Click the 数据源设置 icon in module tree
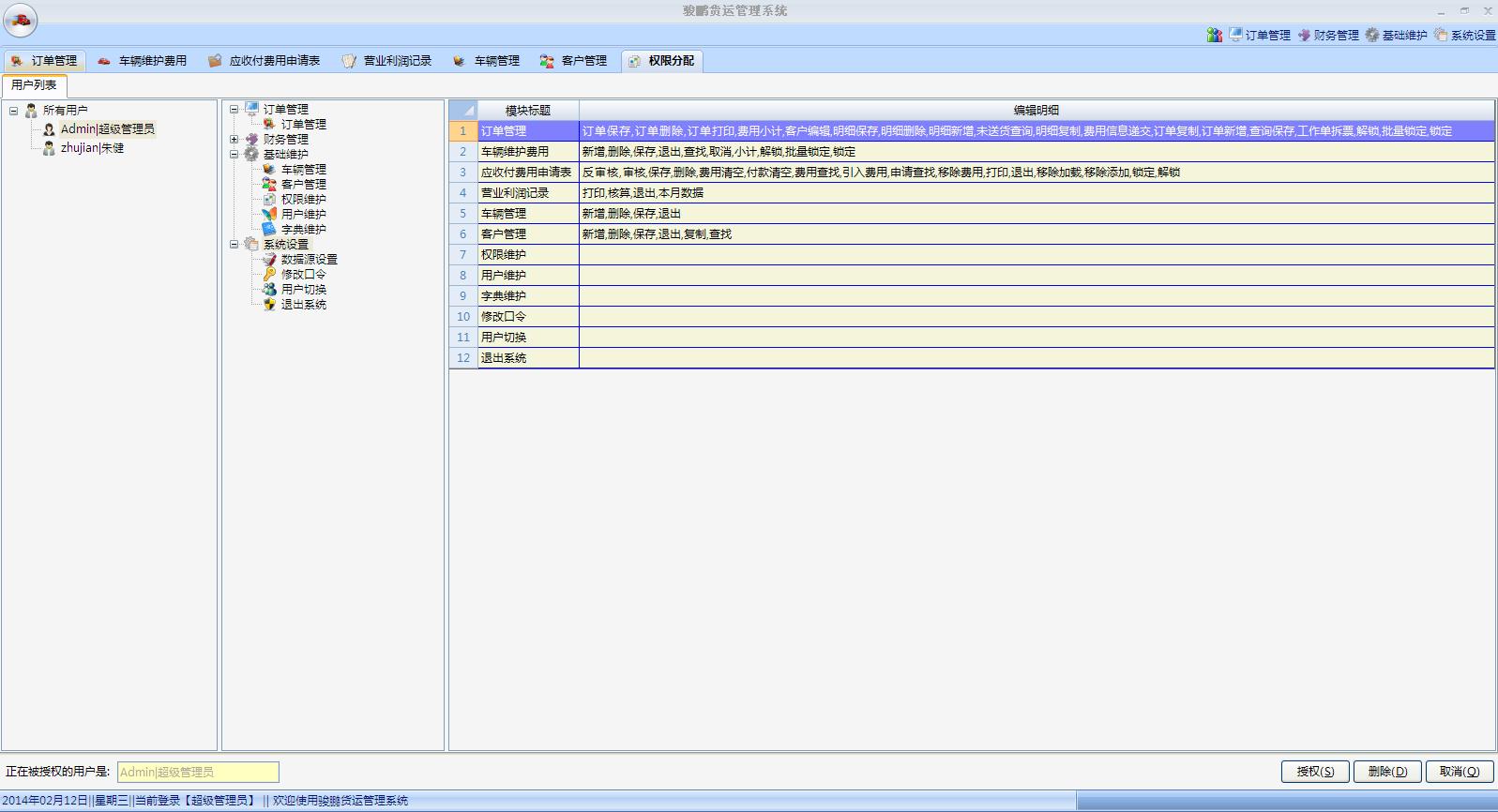Screen dimensions: 1498x812 coord(269,260)
